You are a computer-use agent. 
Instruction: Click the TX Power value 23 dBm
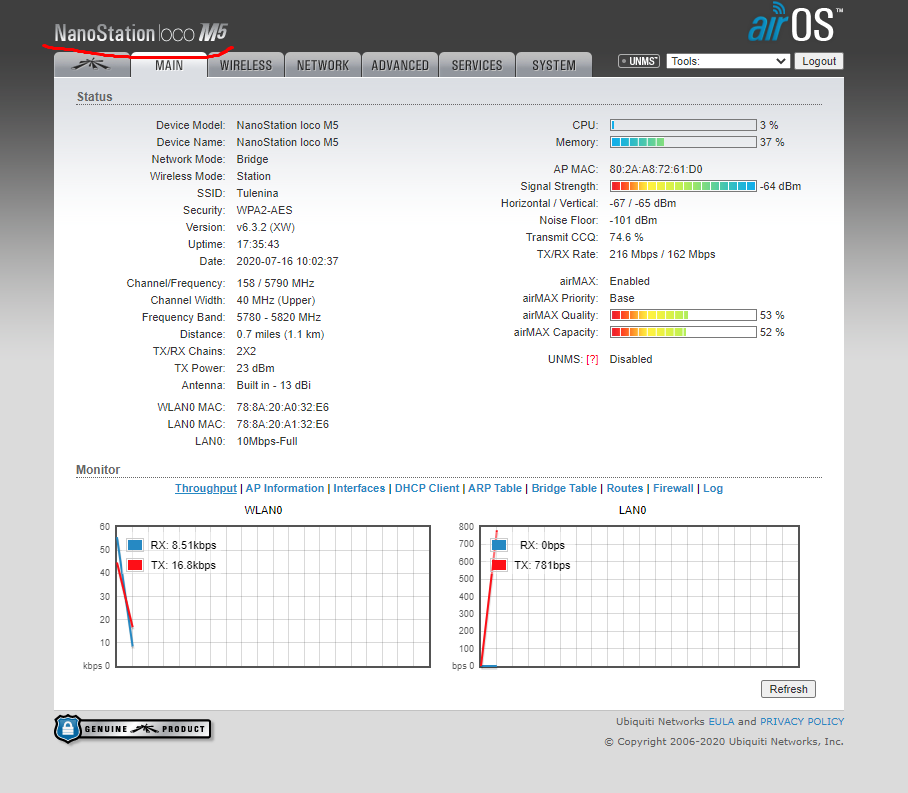[255, 368]
